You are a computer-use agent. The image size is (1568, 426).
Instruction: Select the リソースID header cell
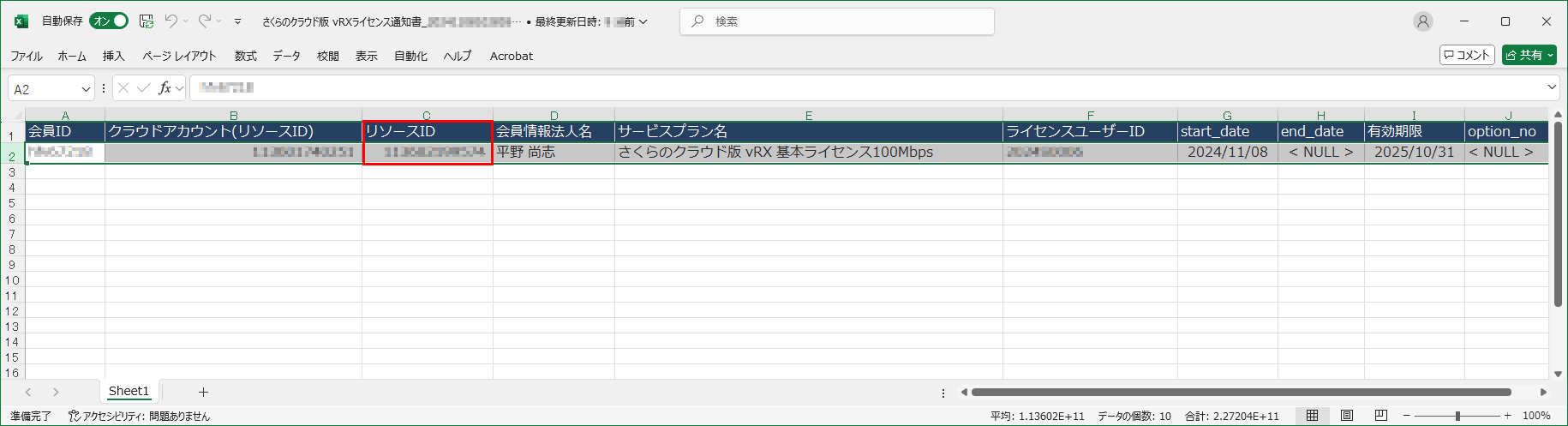pyautogui.click(x=428, y=131)
